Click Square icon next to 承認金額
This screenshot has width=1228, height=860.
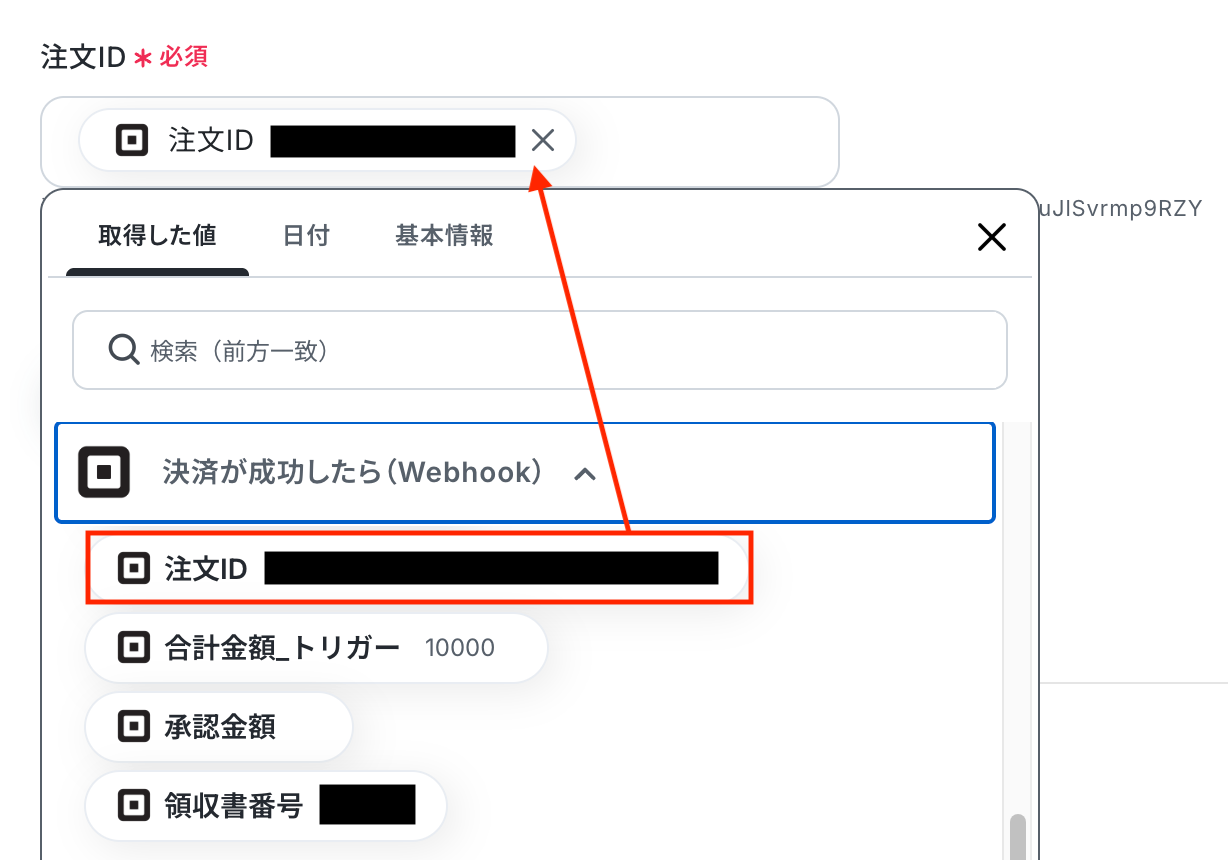[133, 727]
